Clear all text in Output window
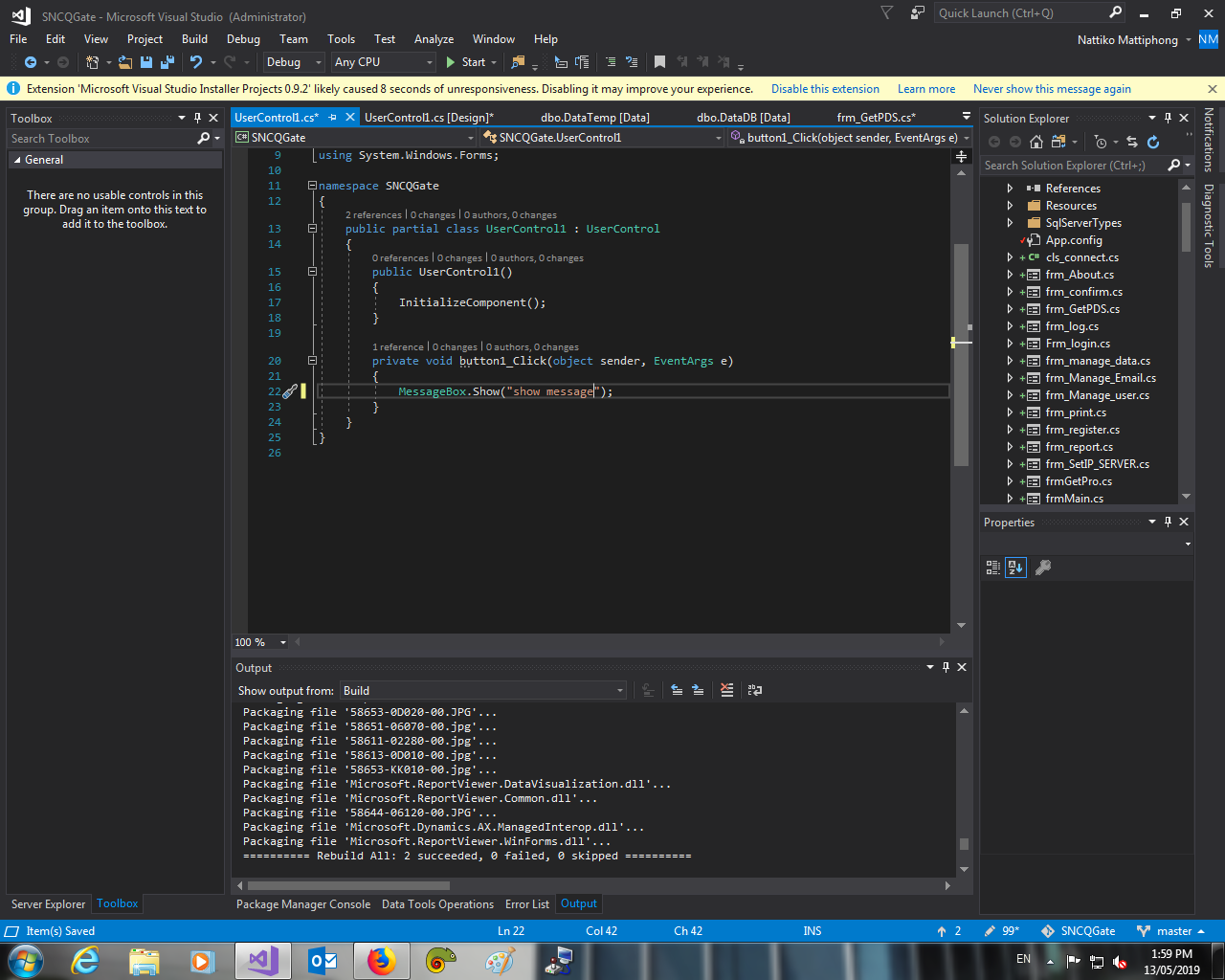 727,690
